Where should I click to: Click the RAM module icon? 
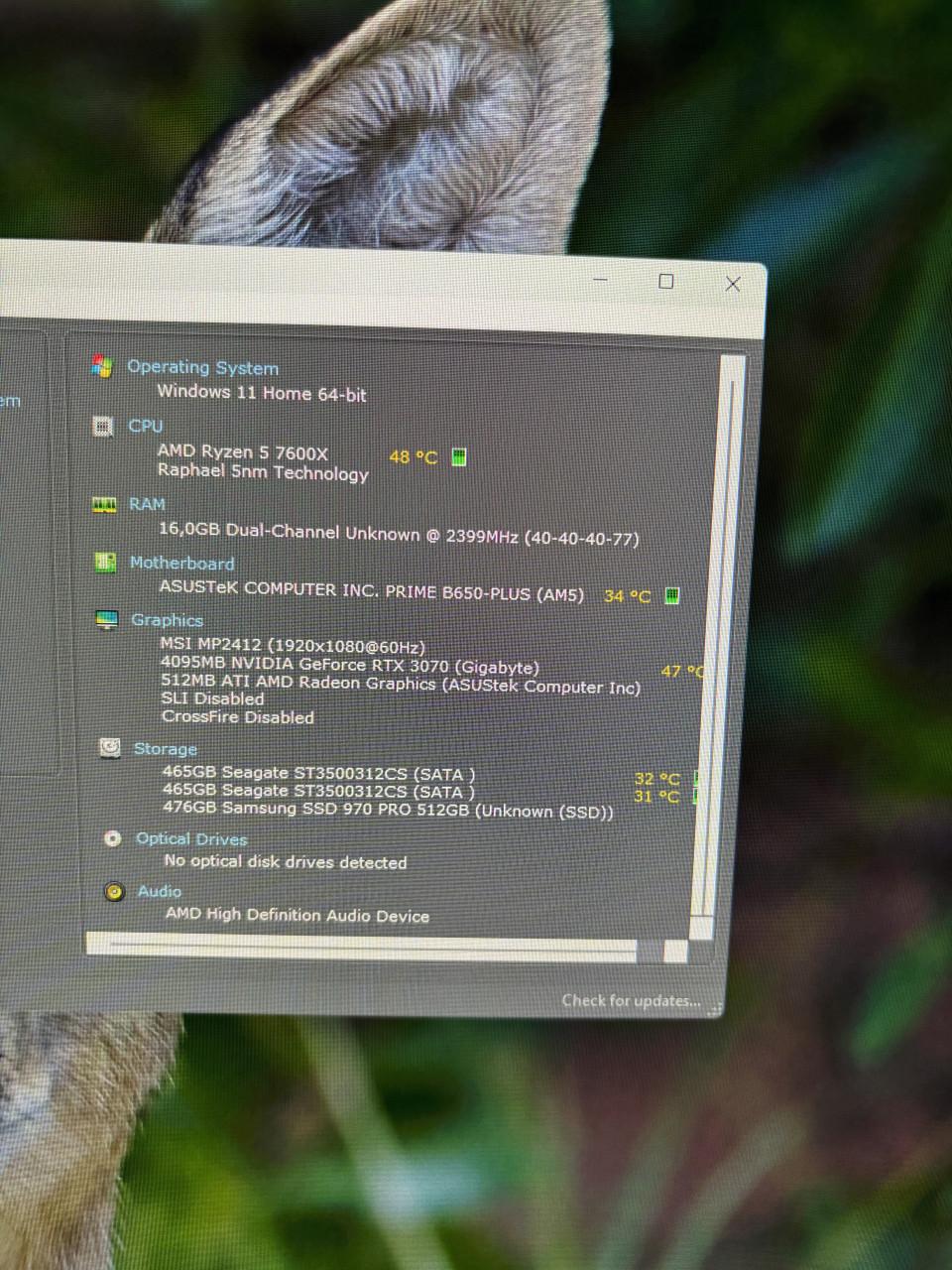coord(104,505)
